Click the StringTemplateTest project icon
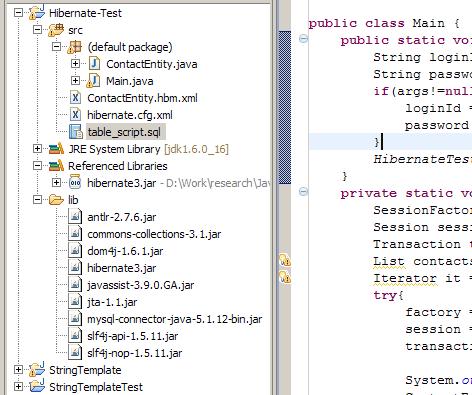Viewport: 472px width, 395px height. click(36, 386)
